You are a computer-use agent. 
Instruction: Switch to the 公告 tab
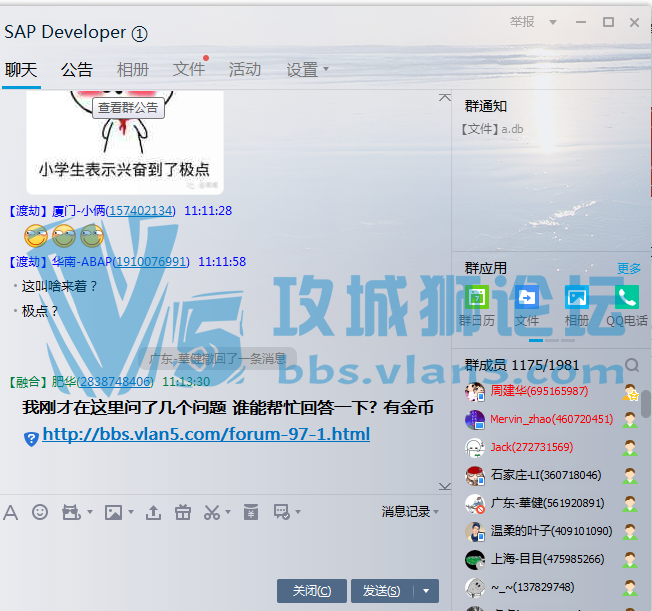tap(77, 70)
